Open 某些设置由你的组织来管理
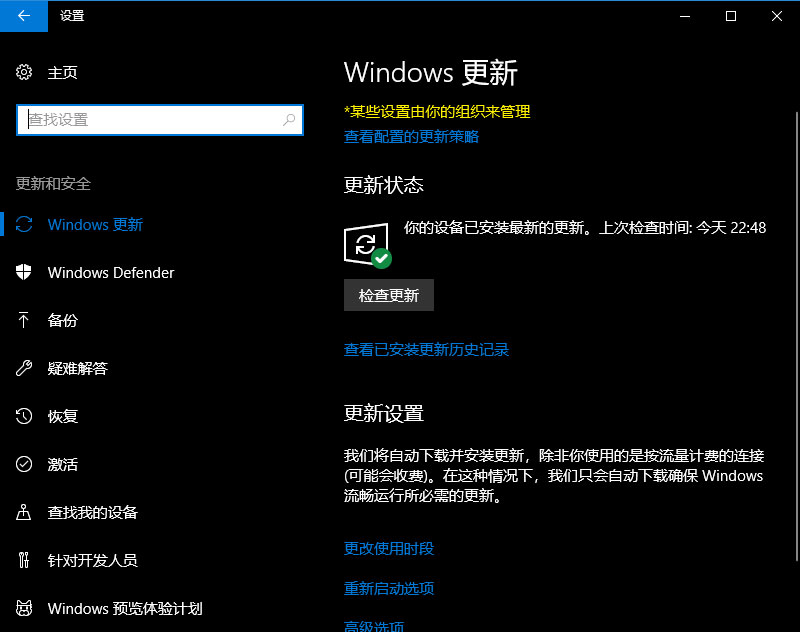 [x=436, y=112]
